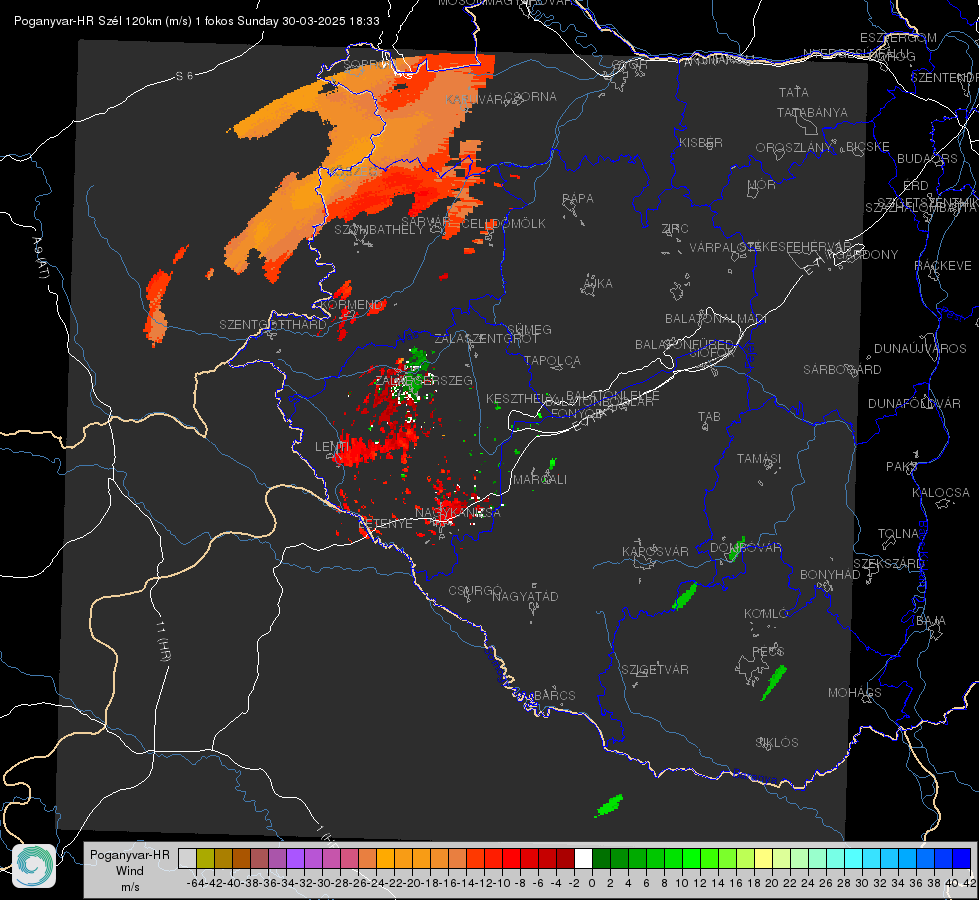Click the SZEKSZARD city label

(x=888, y=564)
